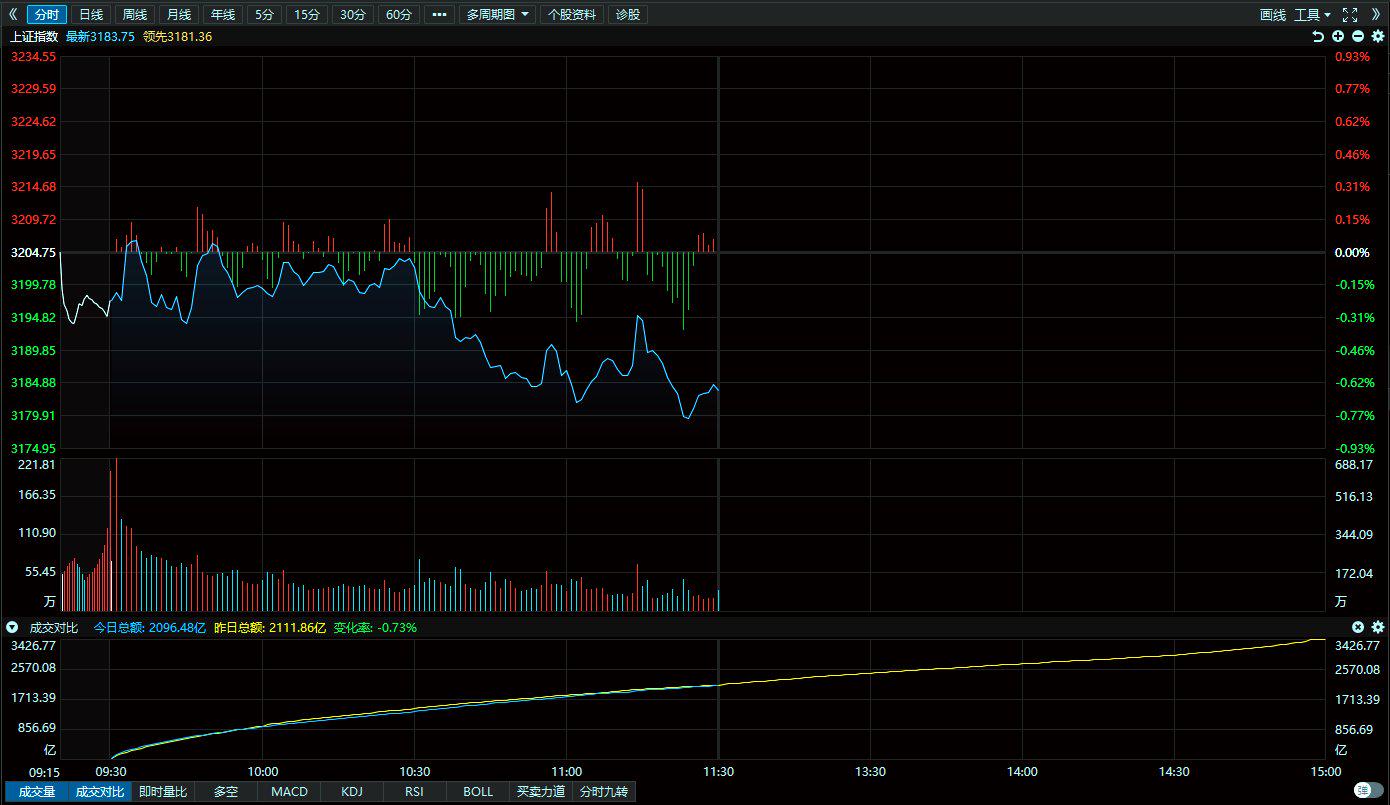Open 诊股 stock diagnosis
Viewport: 1390px width, 805px height.
pos(628,14)
